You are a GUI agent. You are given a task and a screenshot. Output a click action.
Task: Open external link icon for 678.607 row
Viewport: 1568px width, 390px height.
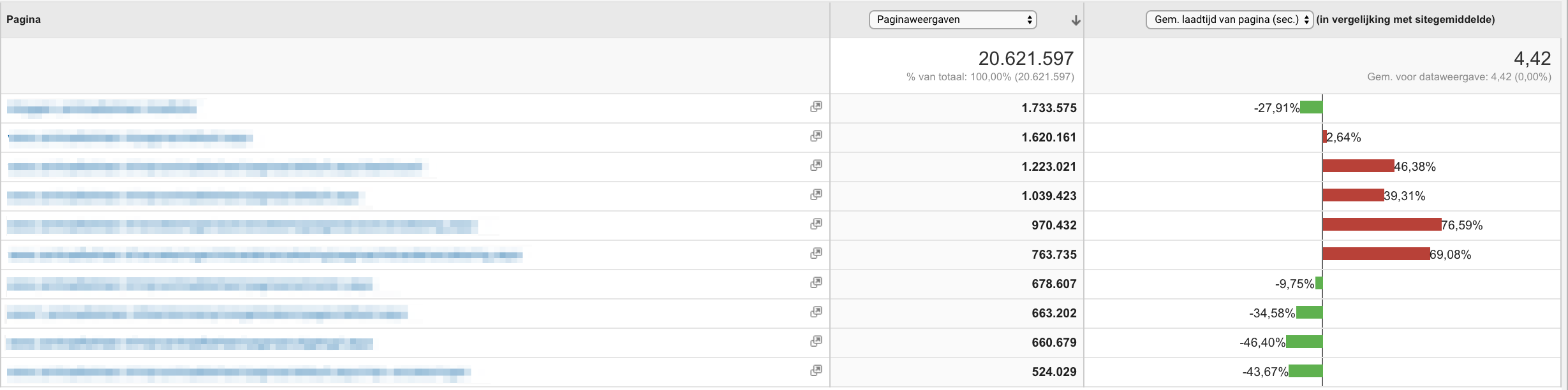click(816, 282)
